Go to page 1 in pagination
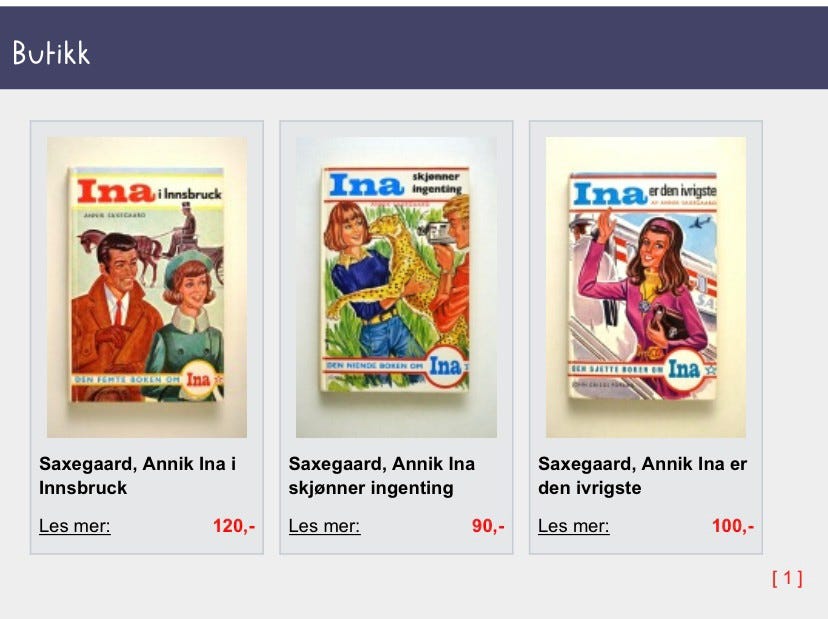 click(787, 578)
